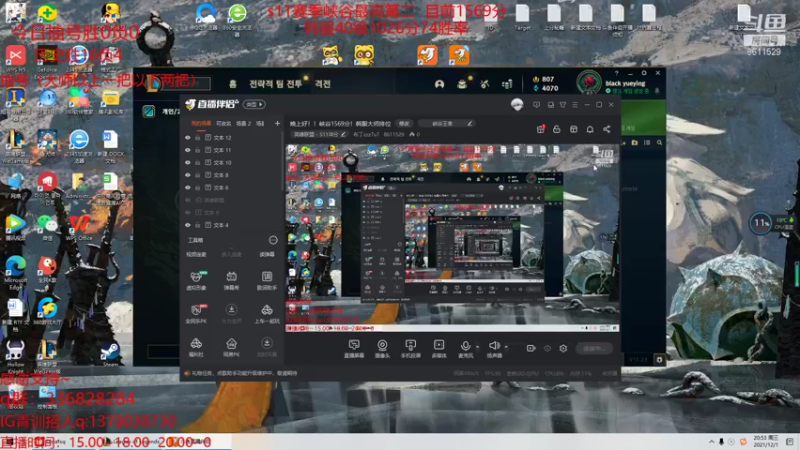Open the CPU usage 11% widget

(760, 223)
